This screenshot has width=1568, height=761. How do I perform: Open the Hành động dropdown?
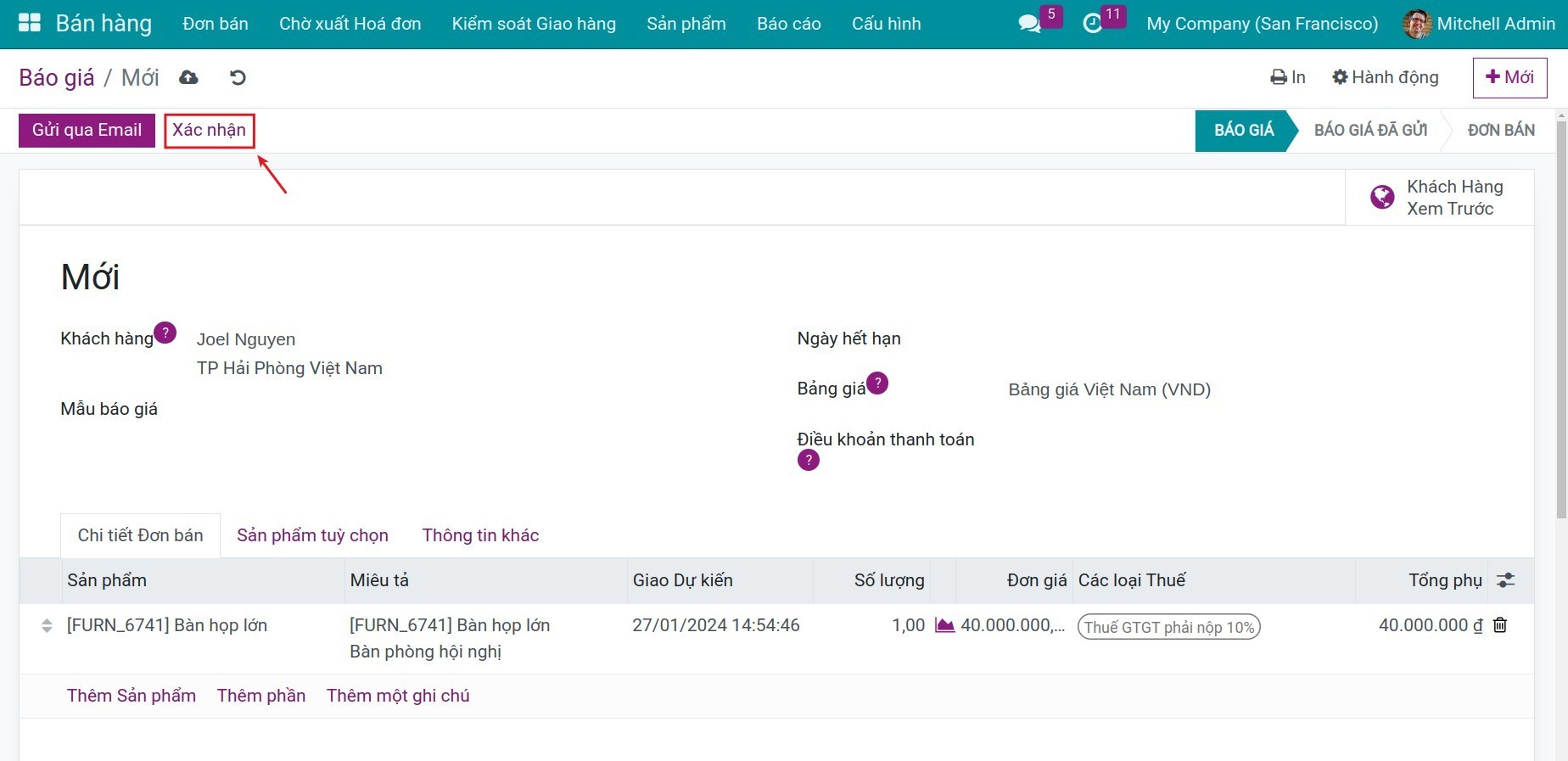(x=1386, y=78)
